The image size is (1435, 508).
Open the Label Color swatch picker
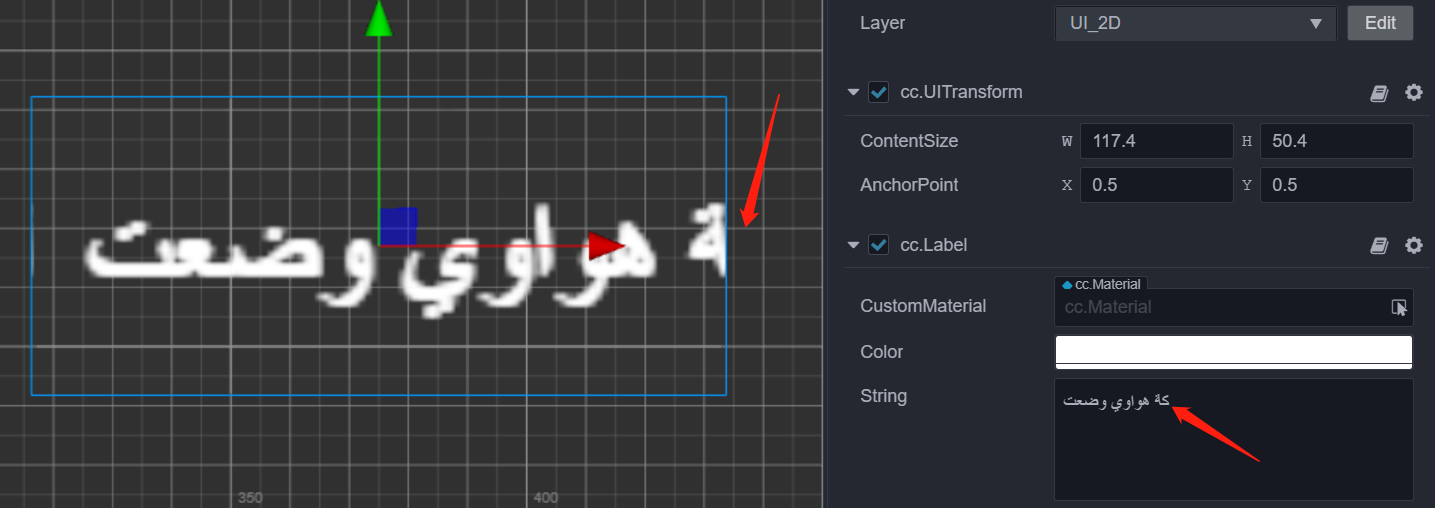(x=1234, y=352)
